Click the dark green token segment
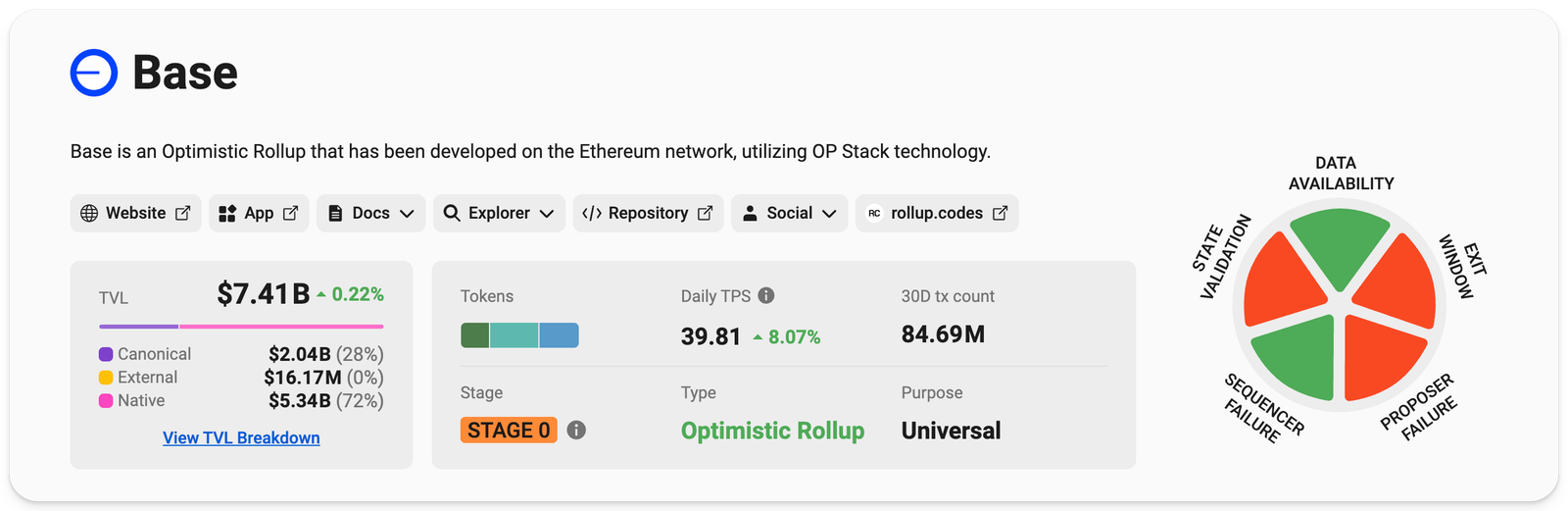This screenshot has width=1568, height=511. pos(475,335)
